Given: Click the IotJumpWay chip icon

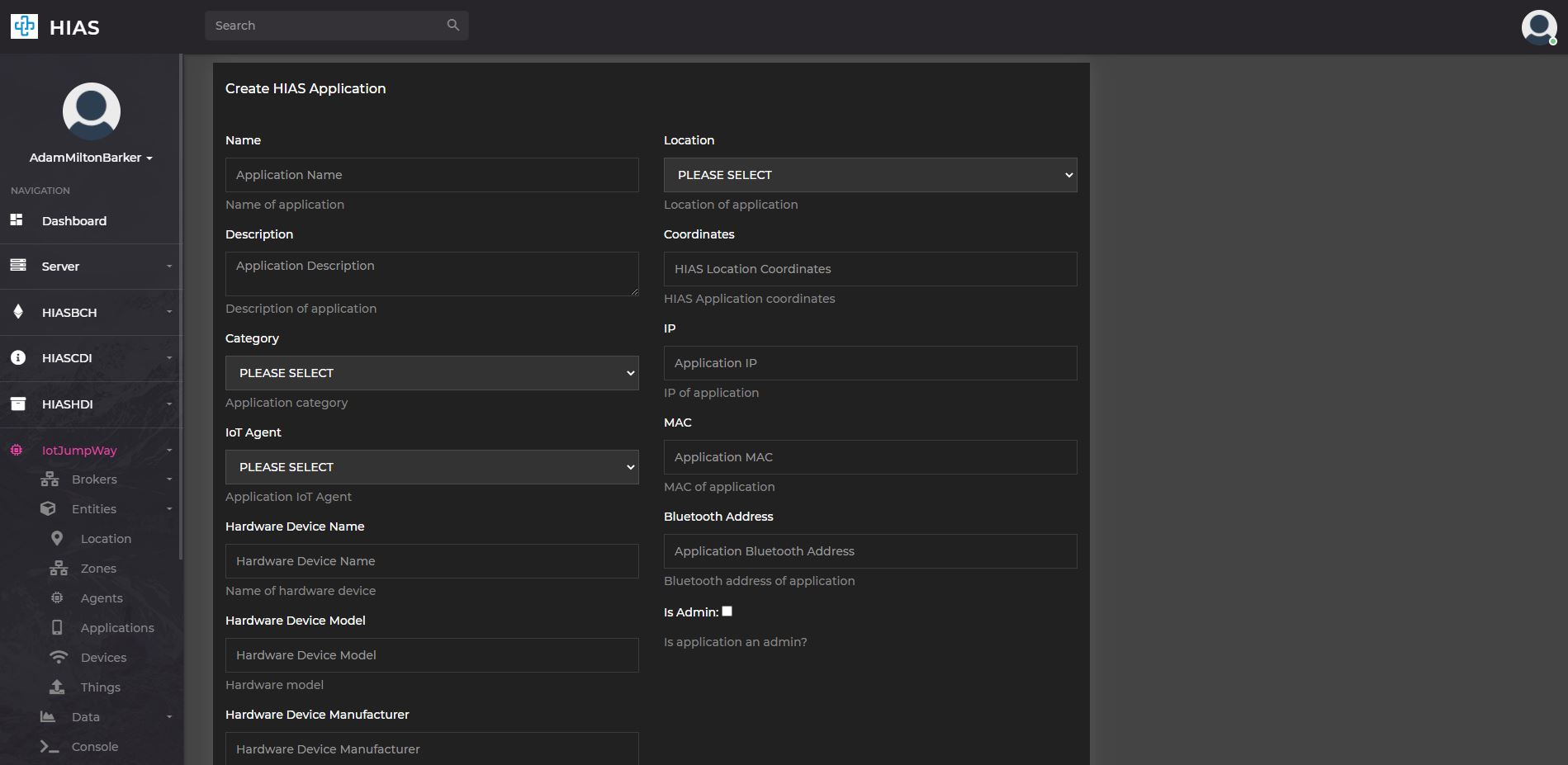Looking at the screenshot, I should pyautogui.click(x=17, y=450).
